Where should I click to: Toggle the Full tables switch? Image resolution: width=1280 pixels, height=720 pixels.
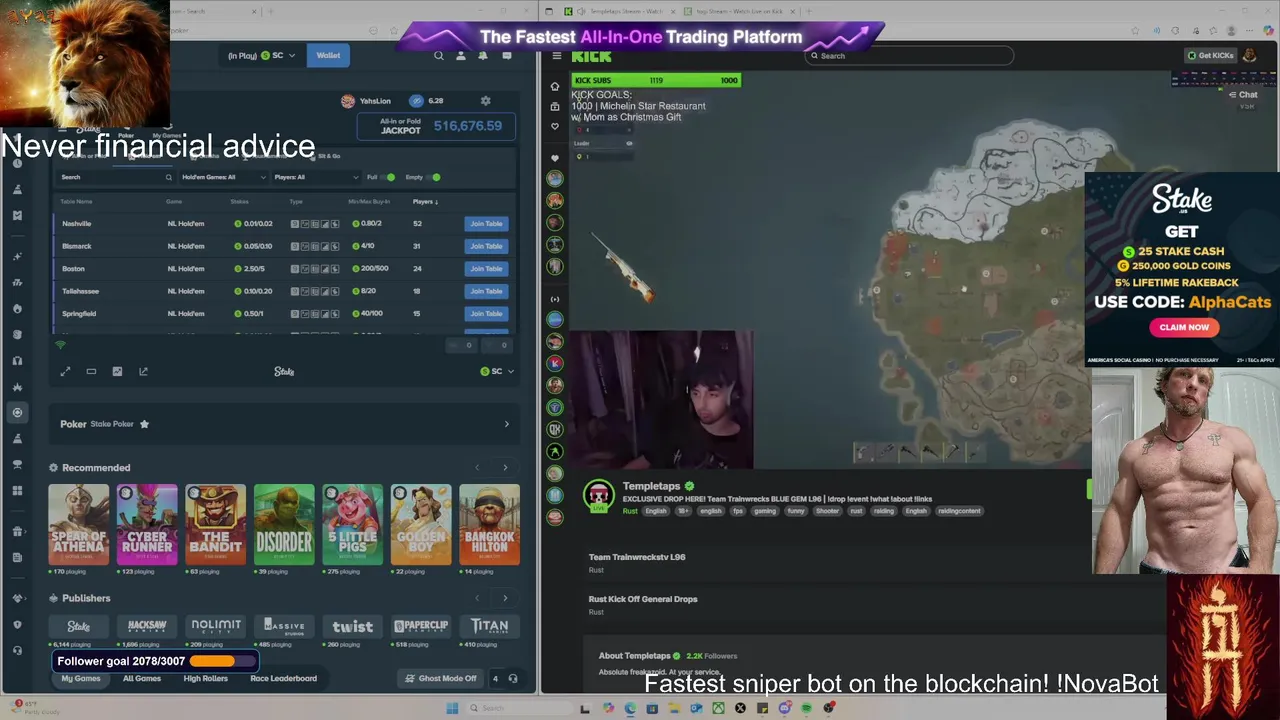389,177
